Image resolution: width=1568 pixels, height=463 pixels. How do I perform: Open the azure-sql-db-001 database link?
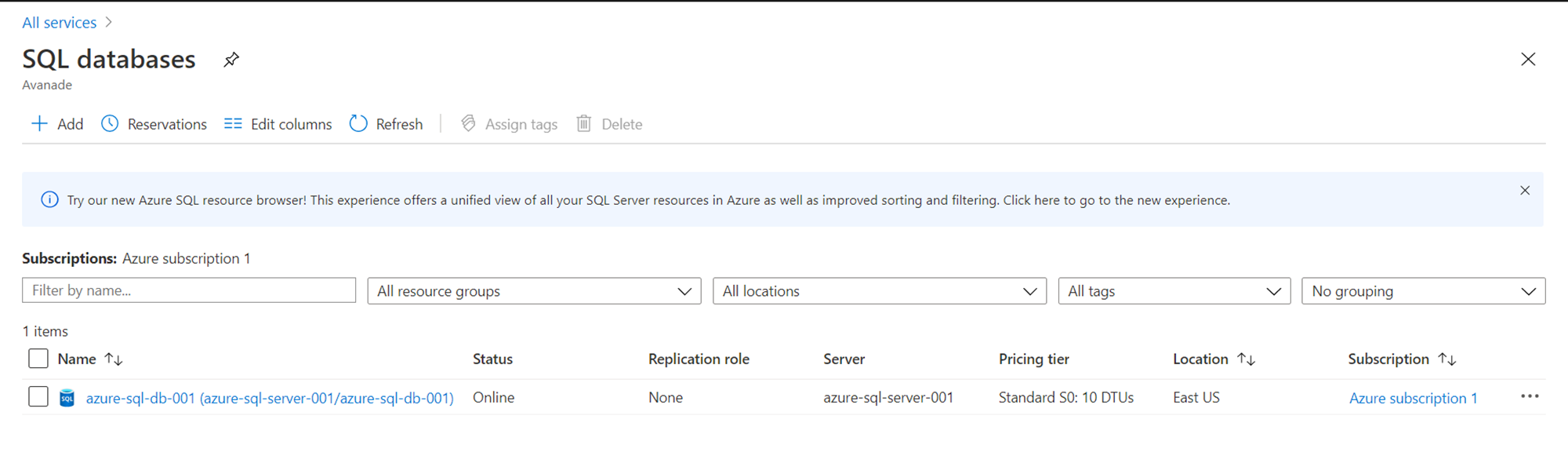(x=270, y=398)
